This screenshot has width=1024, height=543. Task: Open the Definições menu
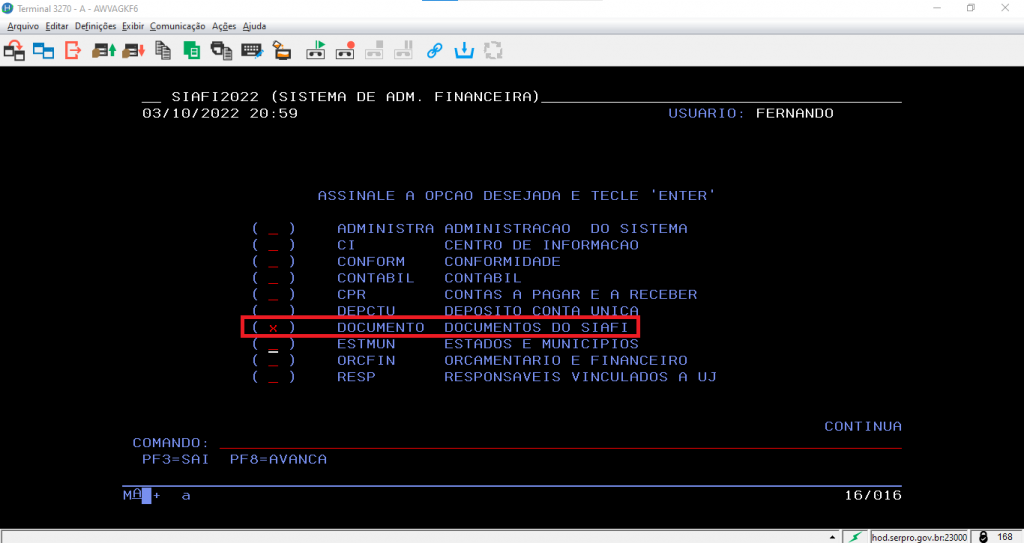(x=95, y=25)
